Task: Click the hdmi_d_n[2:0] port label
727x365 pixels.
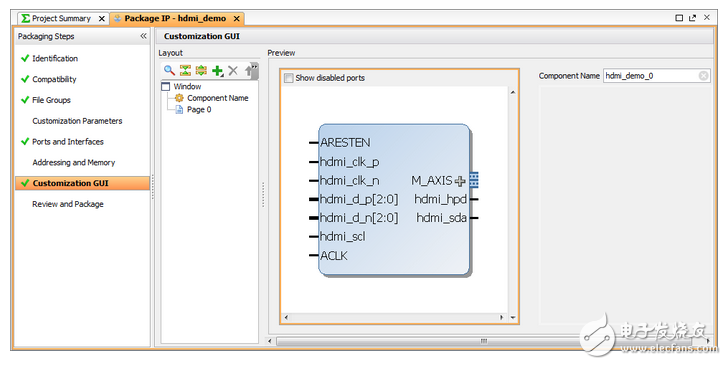Action: click(359, 218)
